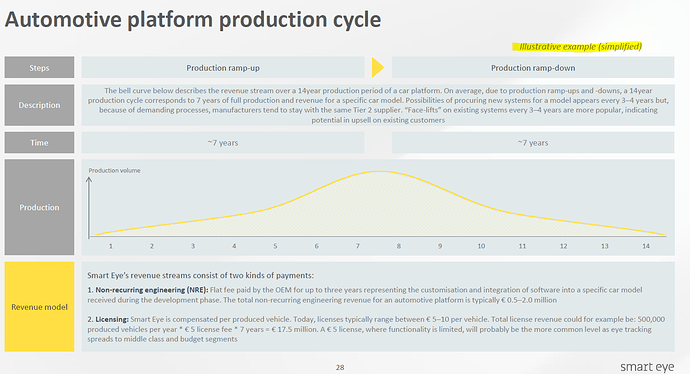Click year '7' on the chart axis
This screenshot has height=374, width=690.
click(x=358, y=246)
